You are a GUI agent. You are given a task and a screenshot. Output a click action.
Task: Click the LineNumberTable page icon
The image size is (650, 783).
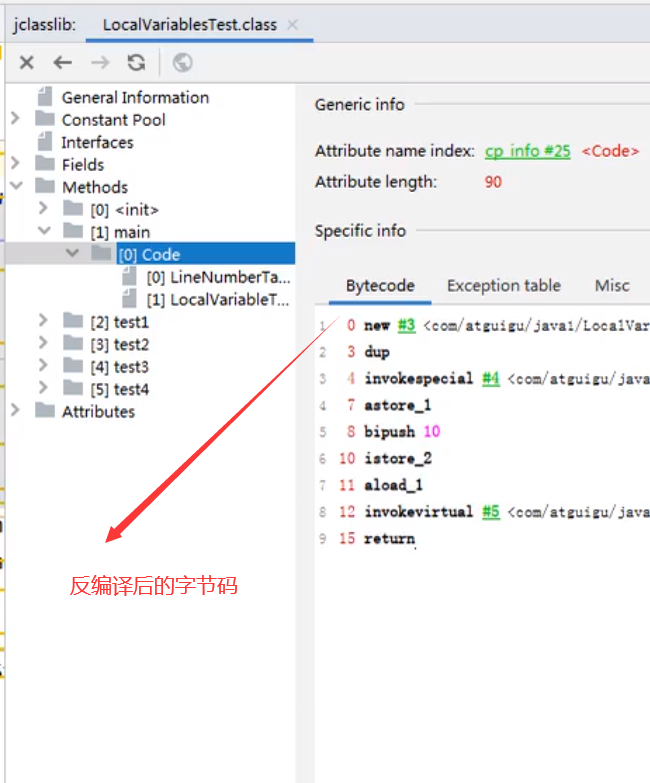129,276
